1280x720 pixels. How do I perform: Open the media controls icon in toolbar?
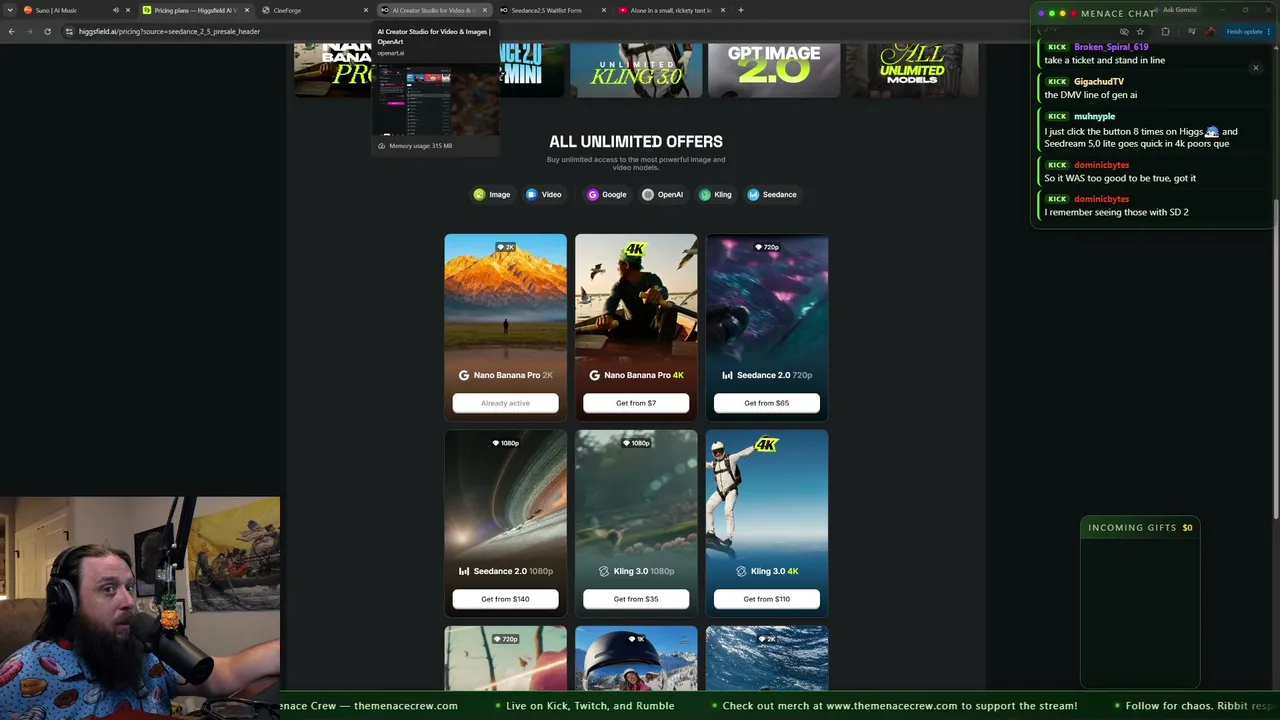[1191, 31]
